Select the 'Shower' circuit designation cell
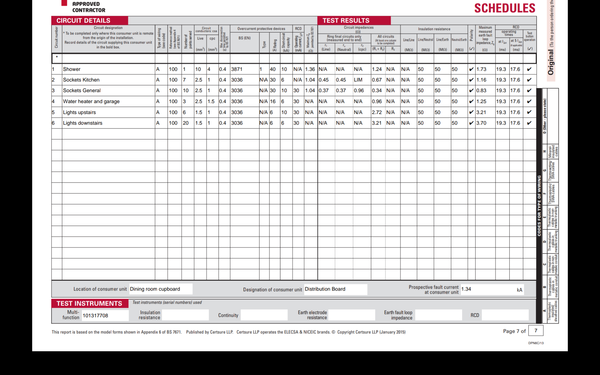The height and width of the screenshot is (375, 600). point(108,69)
